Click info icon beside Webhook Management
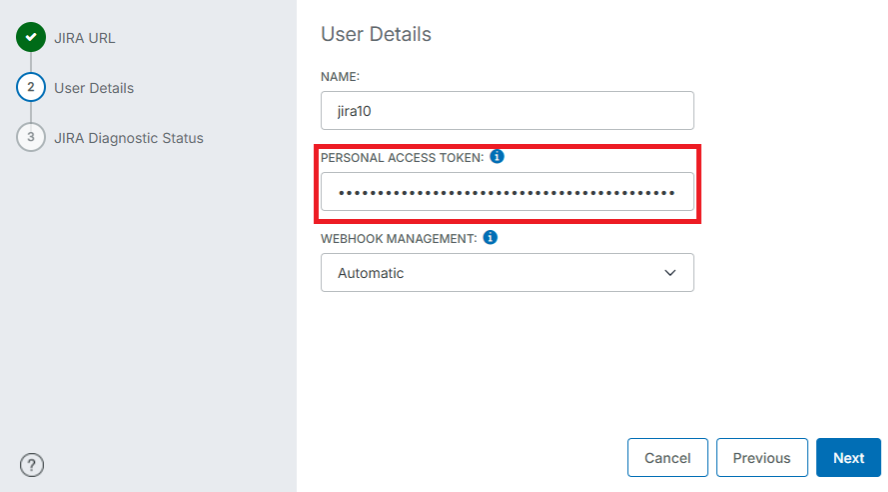888x492 pixels. [490, 239]
